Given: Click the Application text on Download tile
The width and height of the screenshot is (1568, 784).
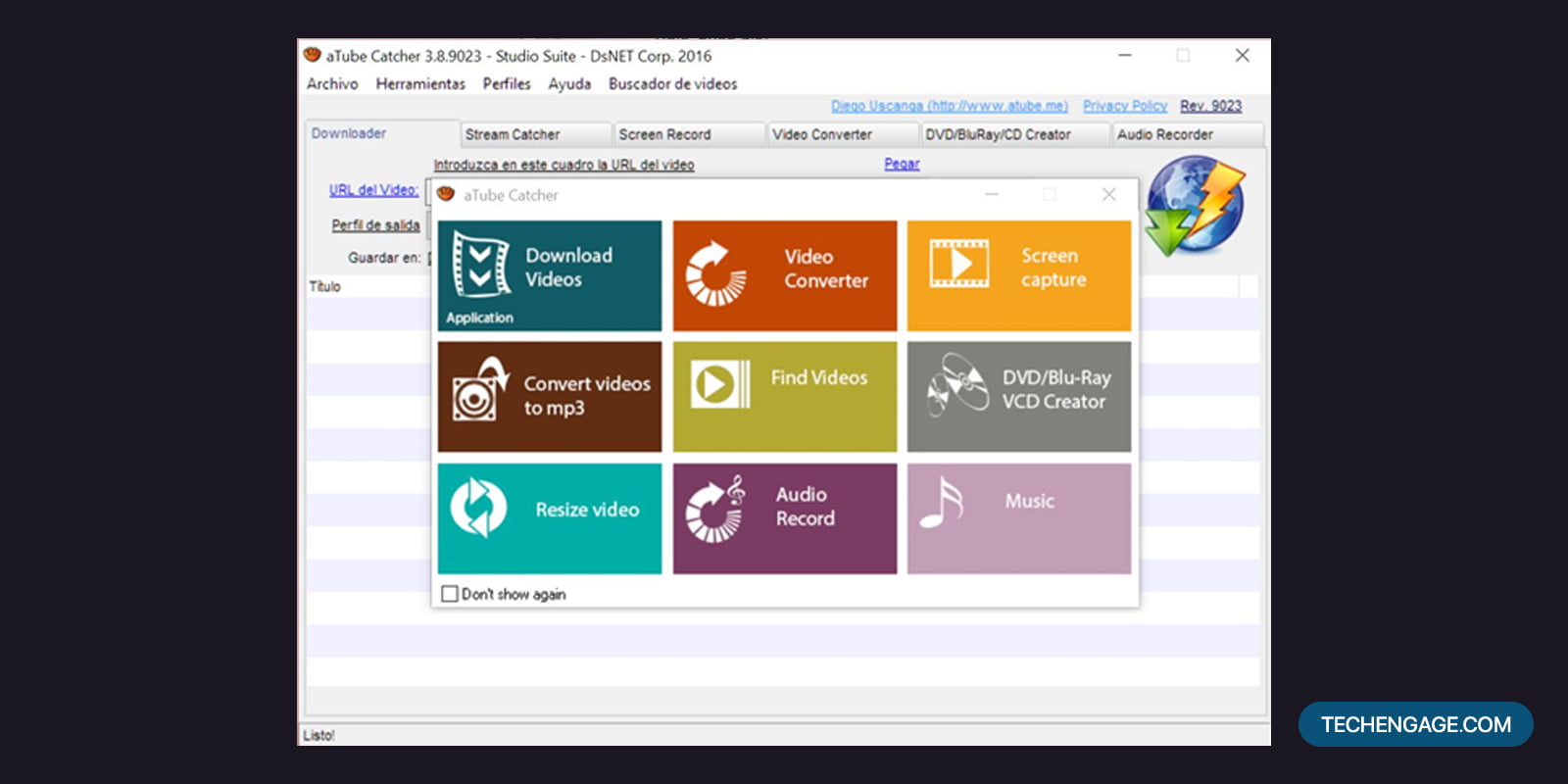Looking at the screenshot, I should (479, 318).
